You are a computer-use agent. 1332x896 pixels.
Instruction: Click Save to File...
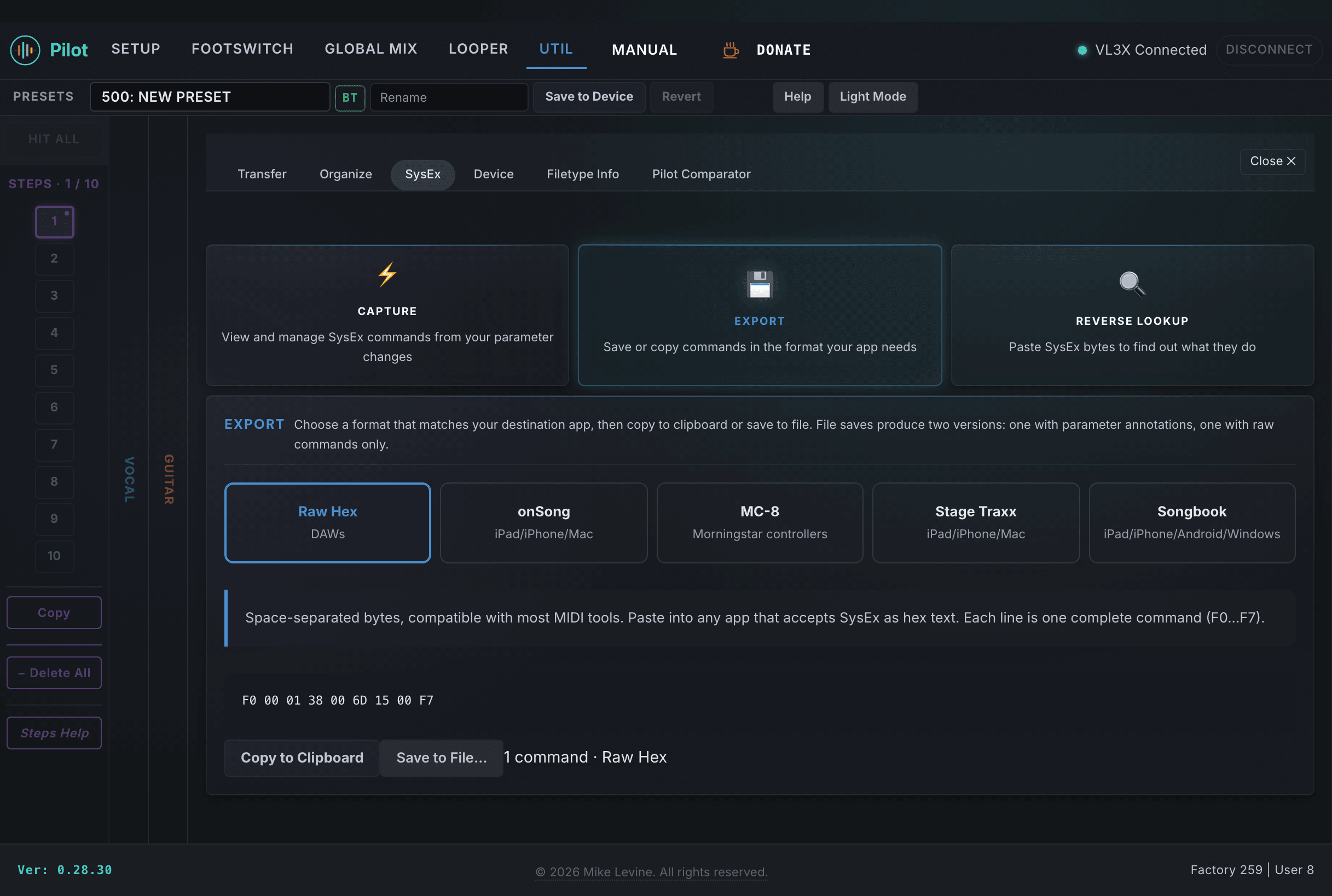click(x=441, y=758)
